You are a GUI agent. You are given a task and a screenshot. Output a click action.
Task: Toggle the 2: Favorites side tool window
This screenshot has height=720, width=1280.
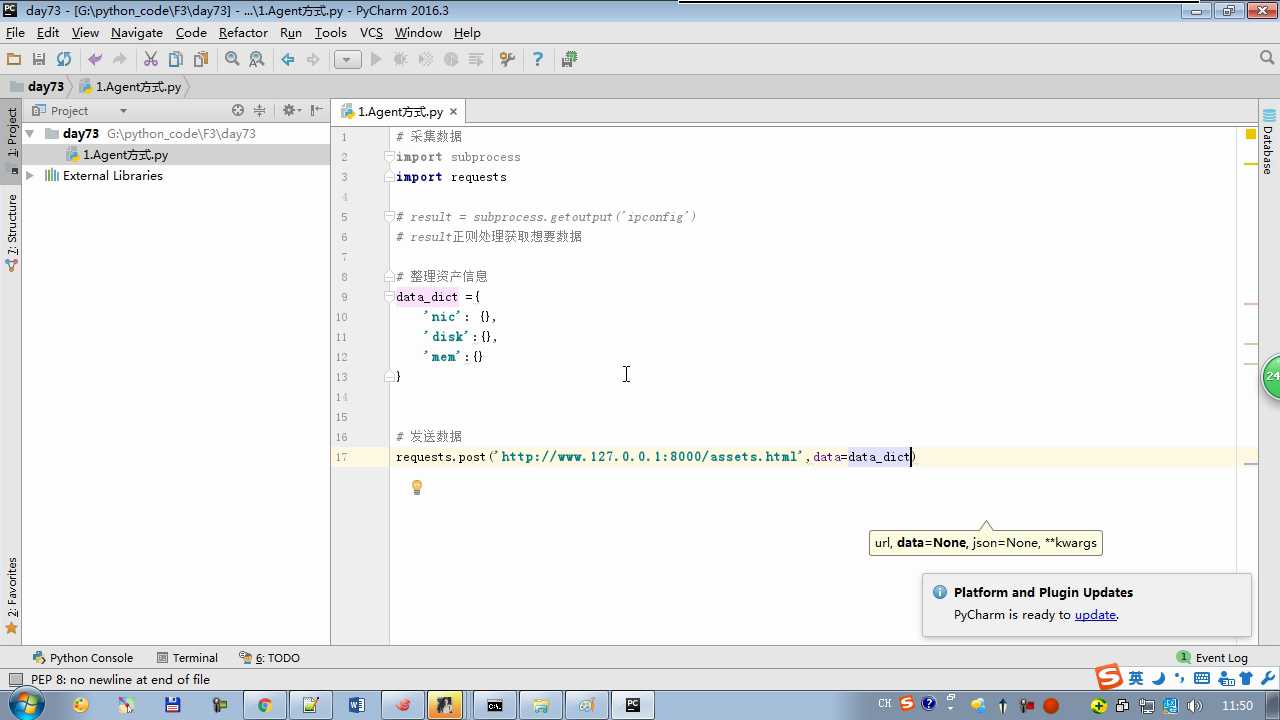point(12,596)
